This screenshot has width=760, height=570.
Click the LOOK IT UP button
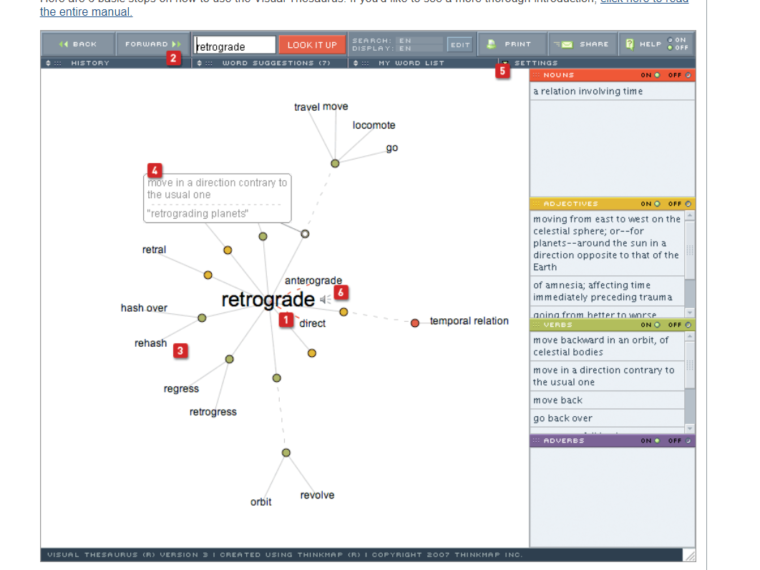coord(312,45)
